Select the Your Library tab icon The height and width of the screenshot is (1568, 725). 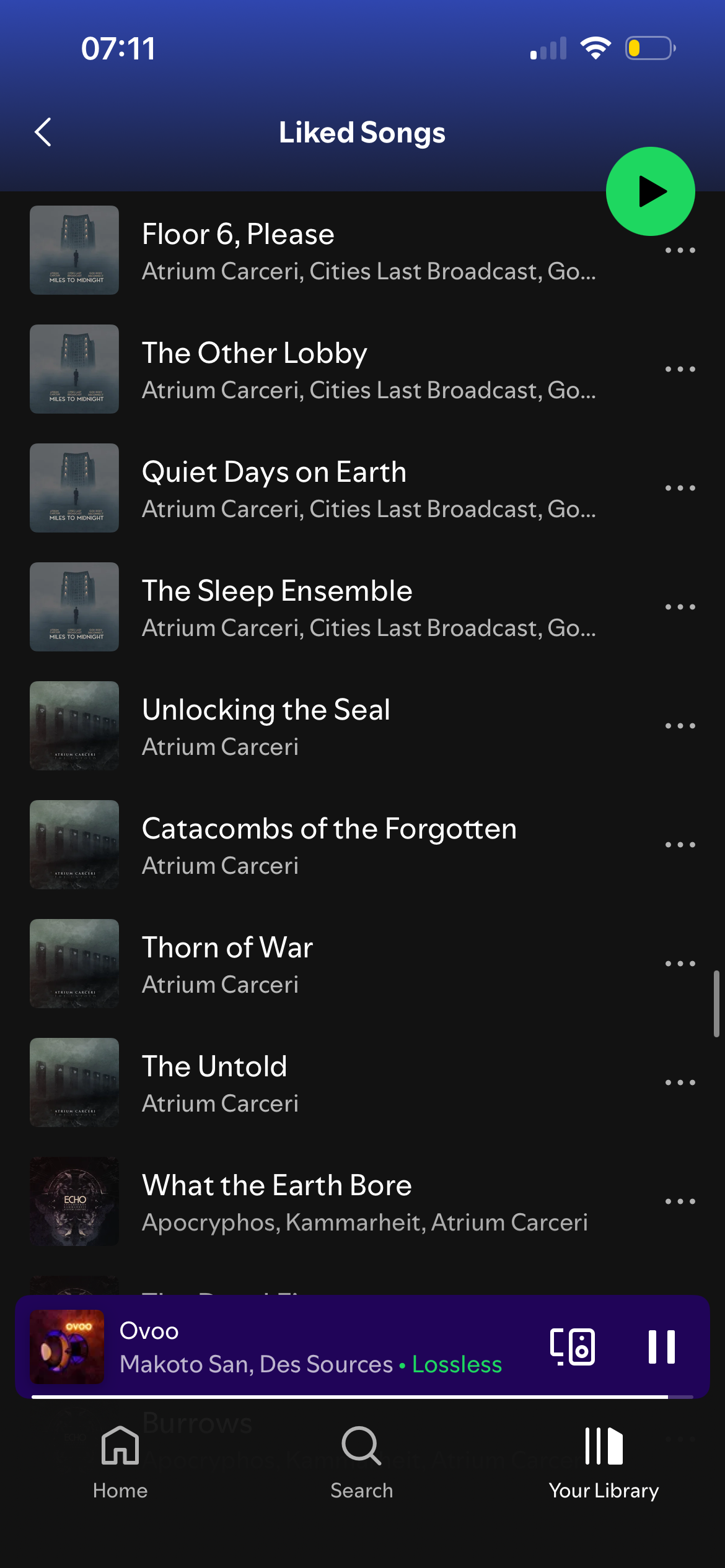(604, 1446)
